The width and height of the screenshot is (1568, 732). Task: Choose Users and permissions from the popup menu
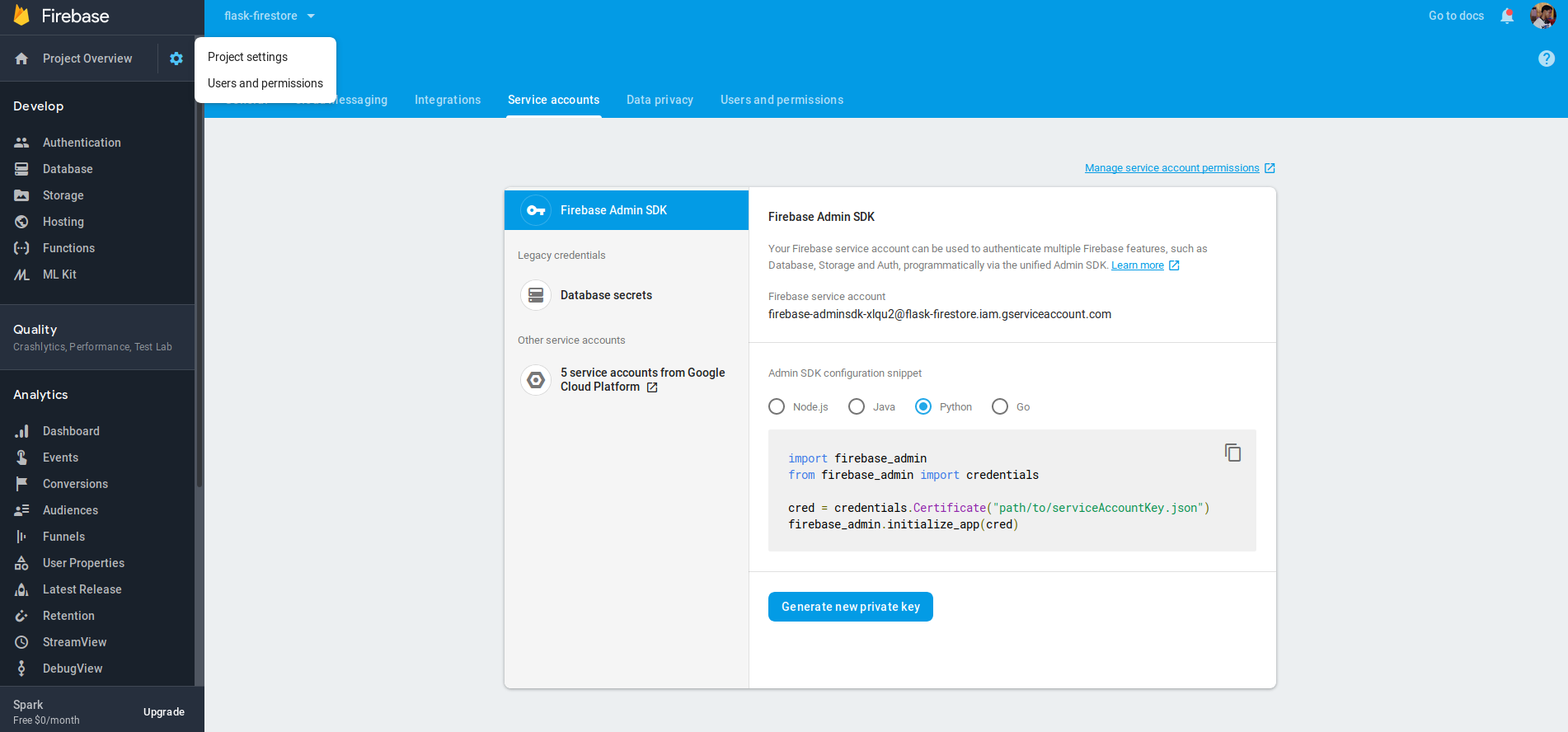coord(265,83)
